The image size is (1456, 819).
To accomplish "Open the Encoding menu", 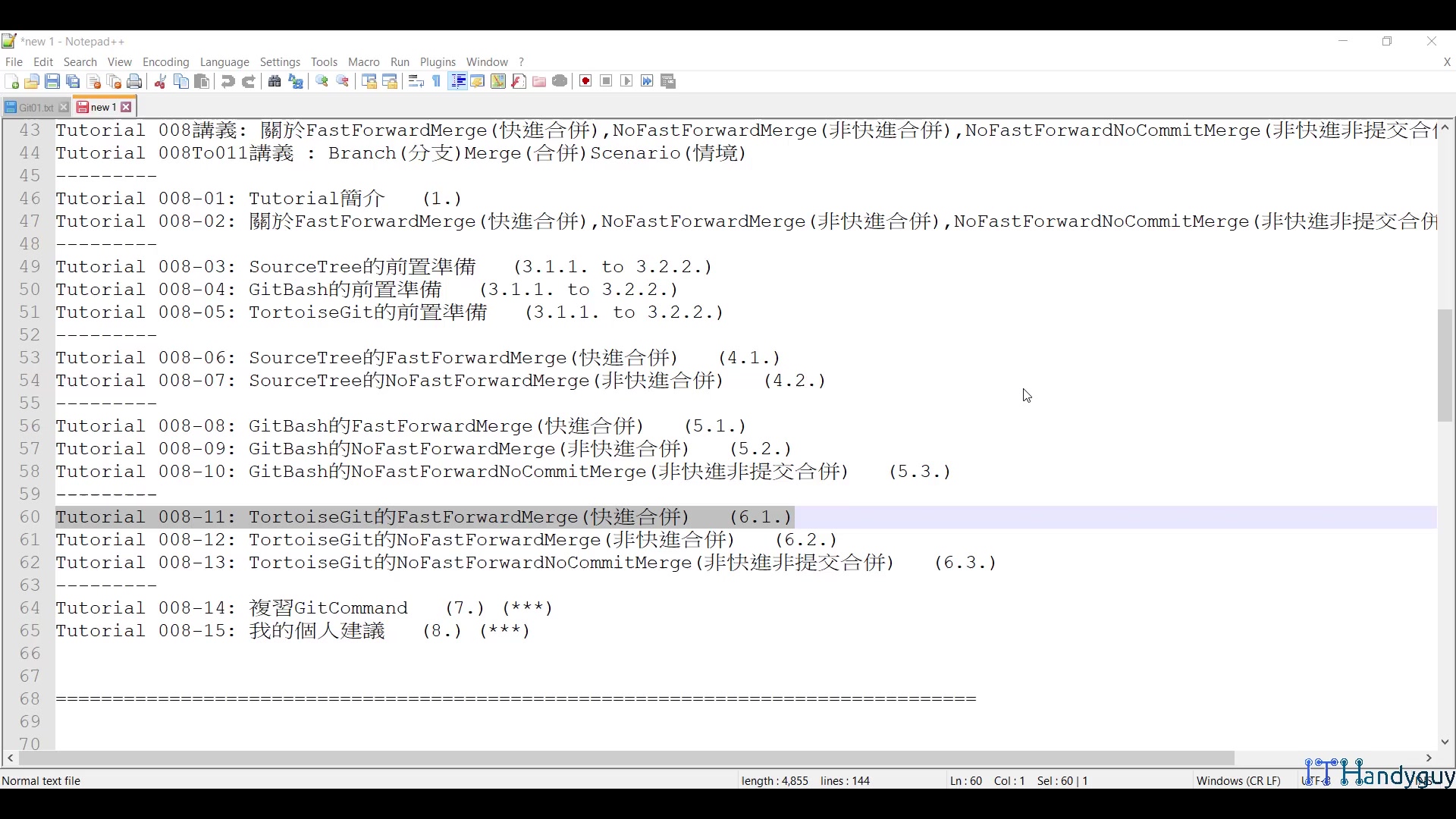I will [165, 62].
